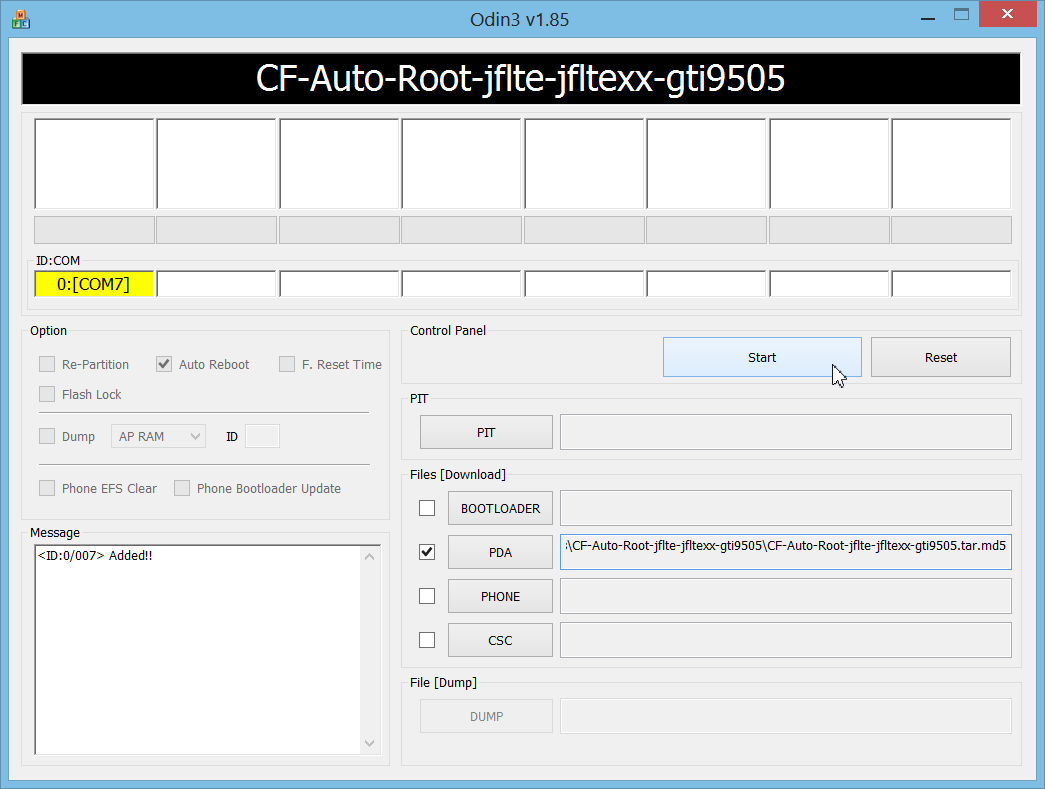This screenshot has height=789, width=1045.
Task: Click the PIT button
Action: pos(486,432)
